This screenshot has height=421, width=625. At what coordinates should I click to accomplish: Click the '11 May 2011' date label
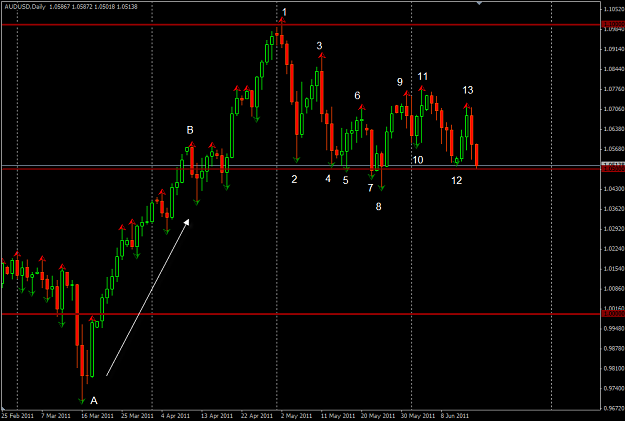coord(338,416)
